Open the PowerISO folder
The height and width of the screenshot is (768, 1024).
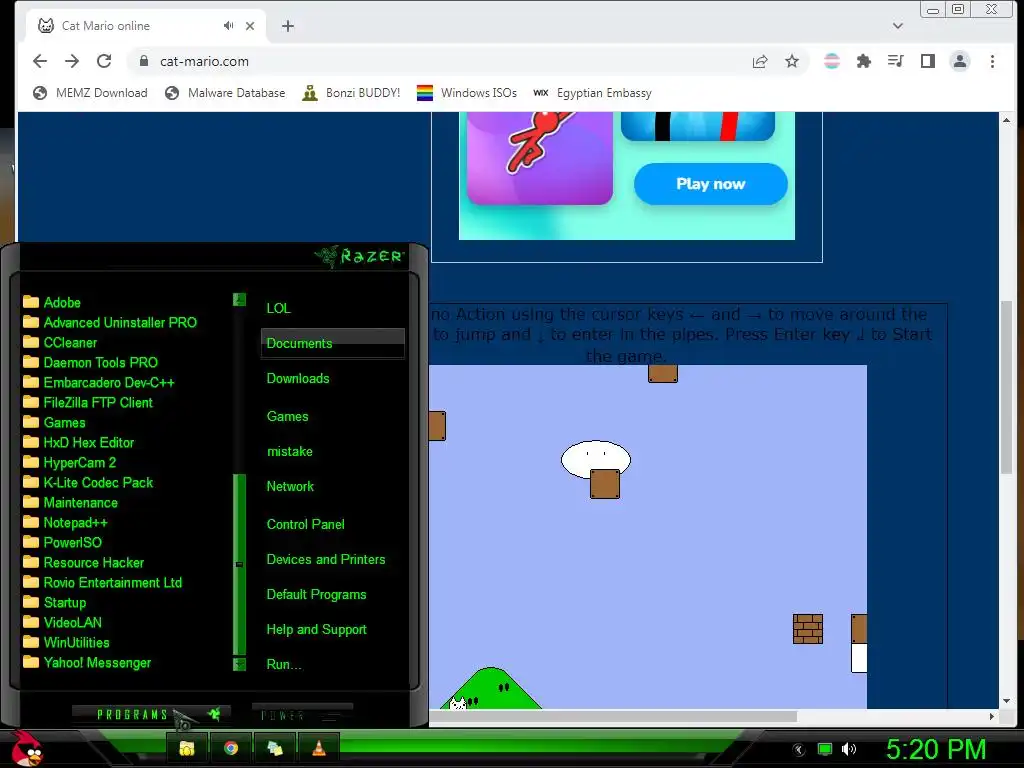62,543
